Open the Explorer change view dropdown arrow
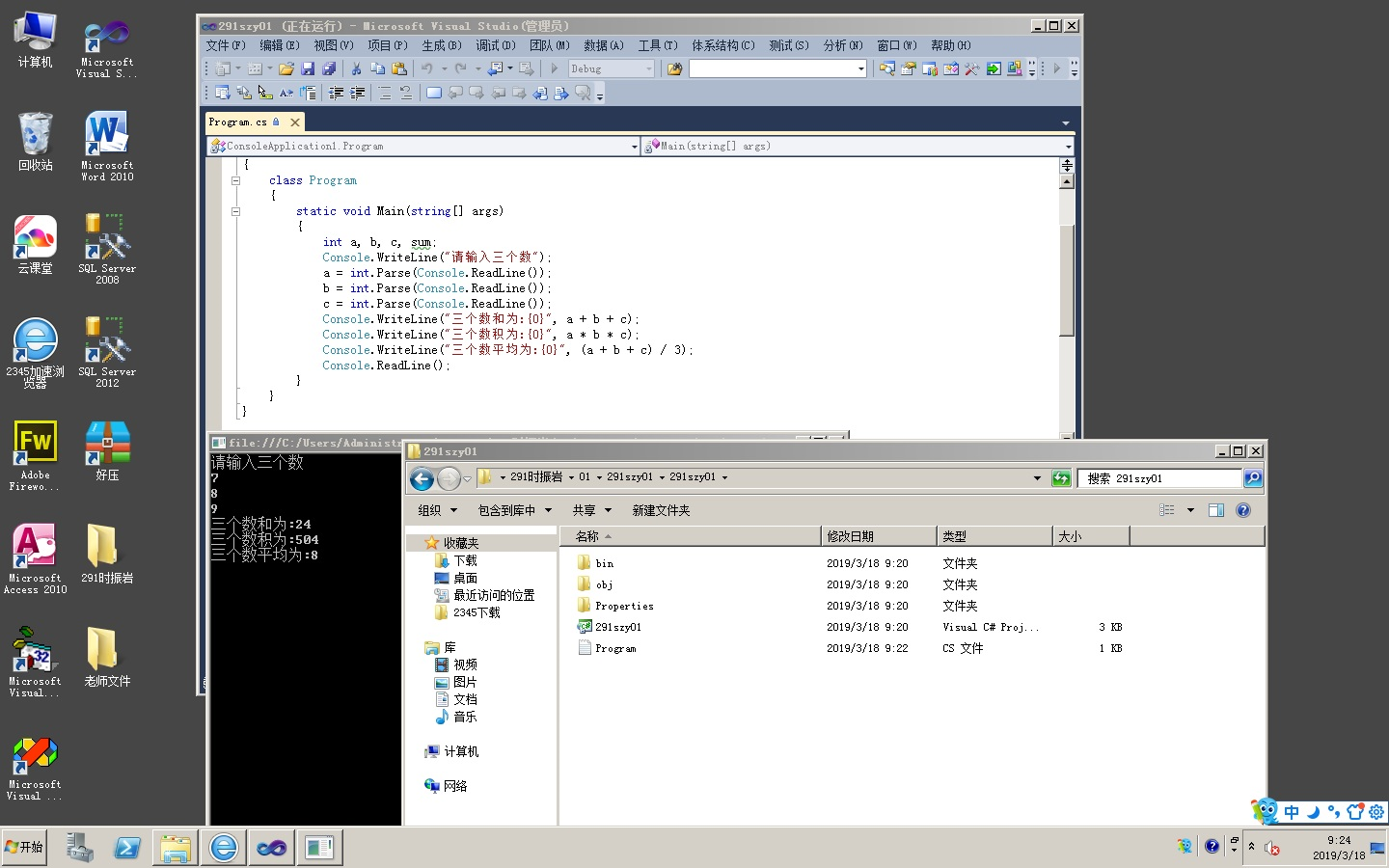 coord(1190,510)
